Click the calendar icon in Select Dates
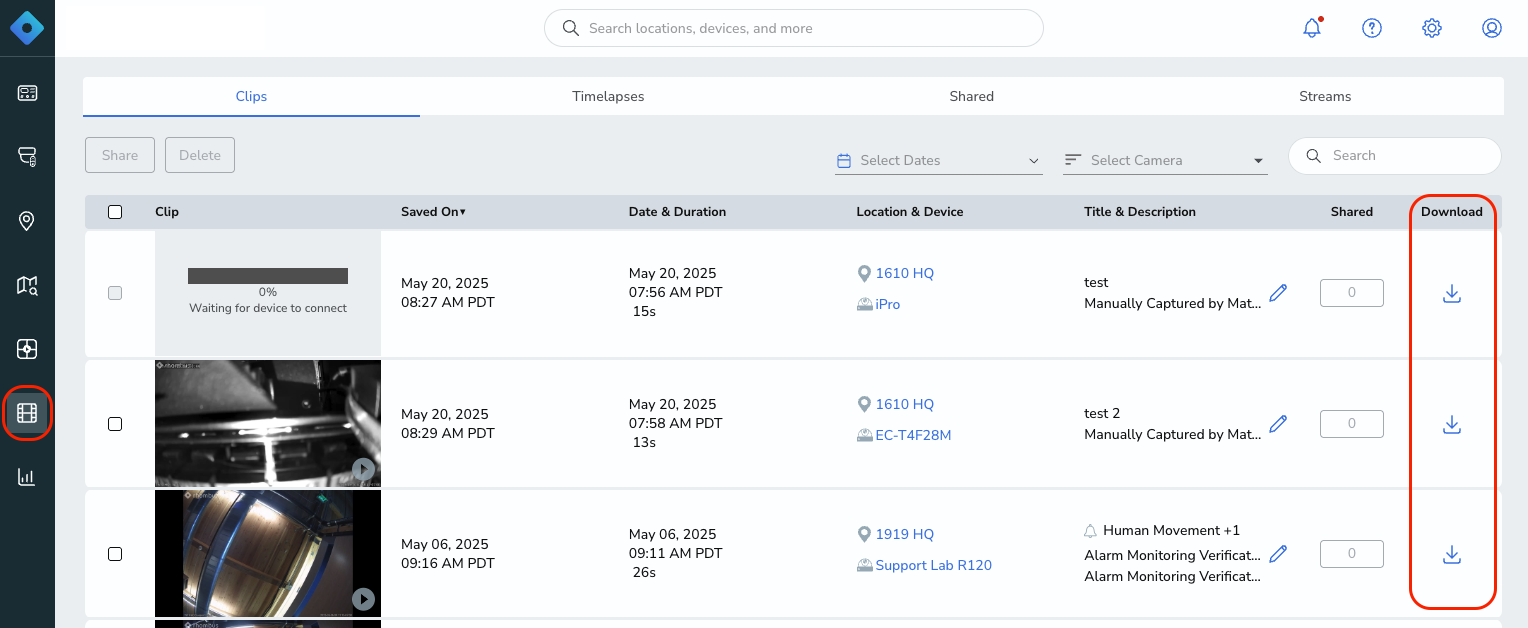Screen dimensions: 1528x628 [844, 160]
